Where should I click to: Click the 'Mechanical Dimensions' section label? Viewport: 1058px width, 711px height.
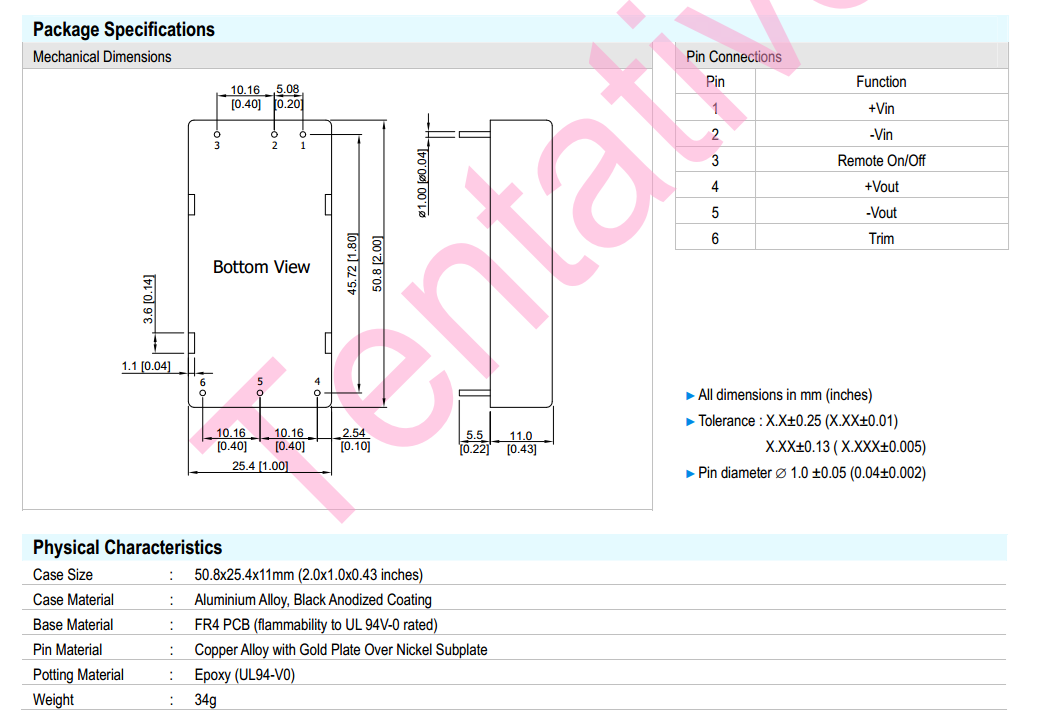(102, 57)
